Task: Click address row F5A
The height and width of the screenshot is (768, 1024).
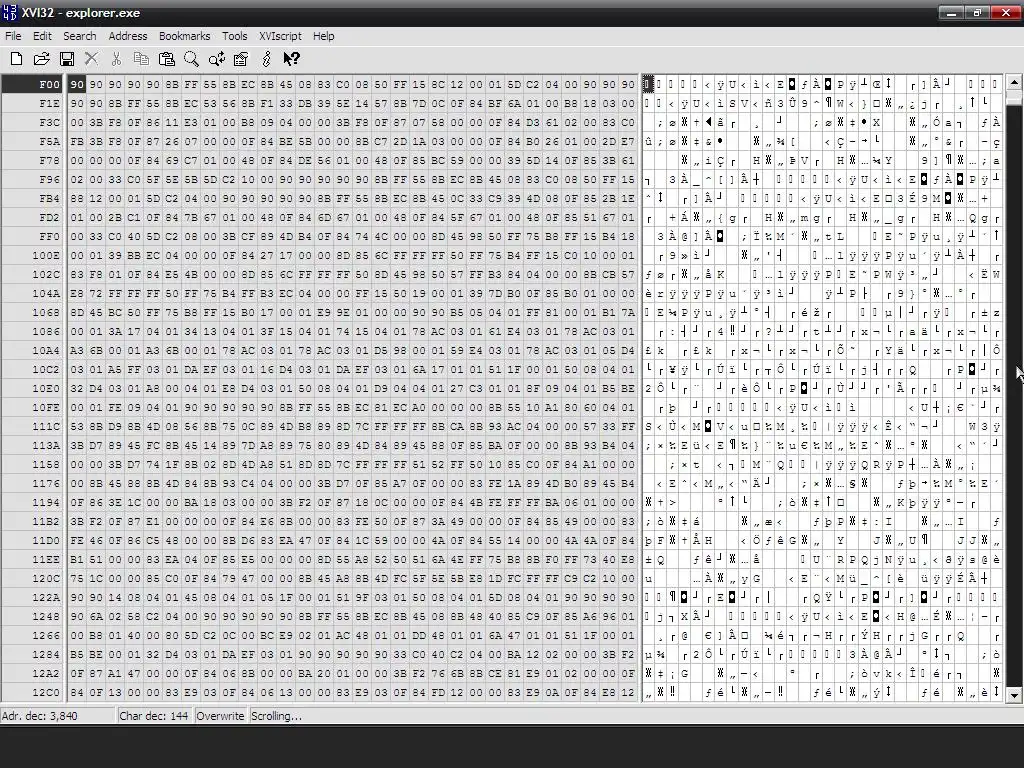Action: point(33,141)
